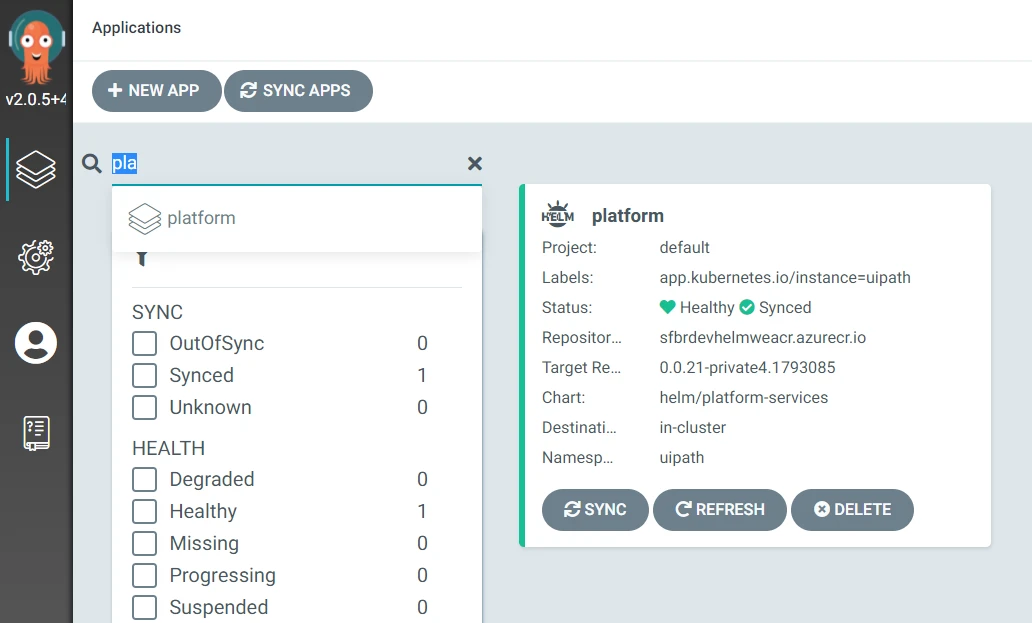This screenshot has width=1032, height=623.
Task: Click the v2.0.5+4 version text
Action: 36,99
